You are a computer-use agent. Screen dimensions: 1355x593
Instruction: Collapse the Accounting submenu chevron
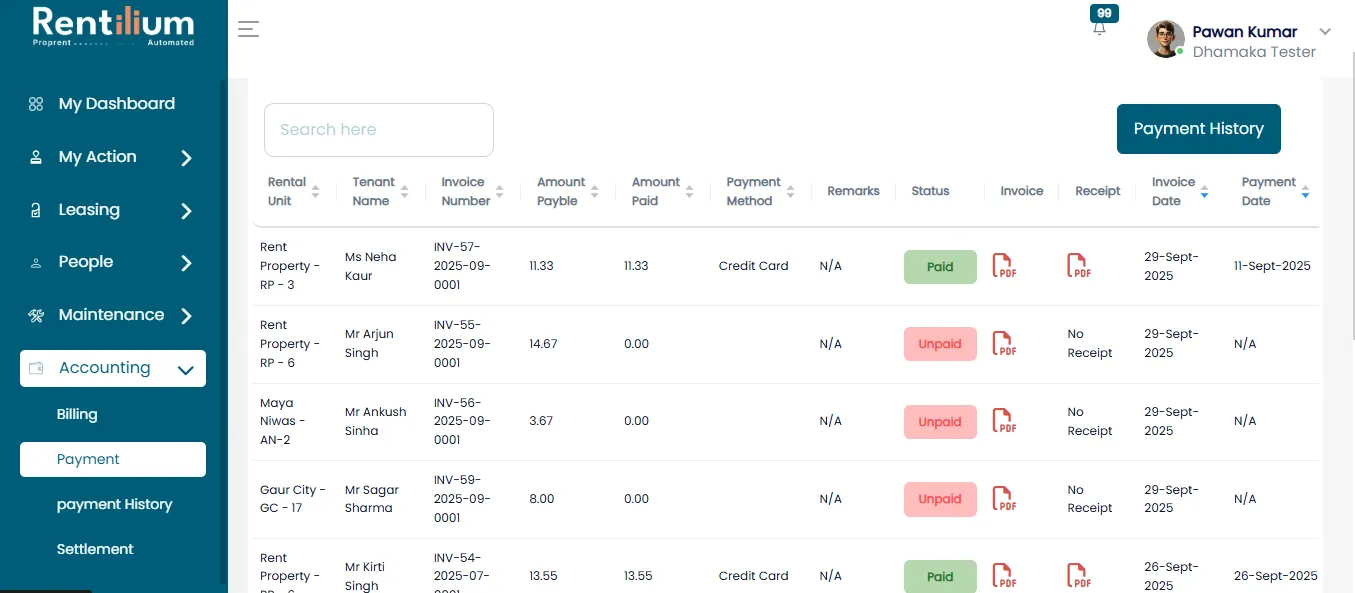(x=185, y=370)
